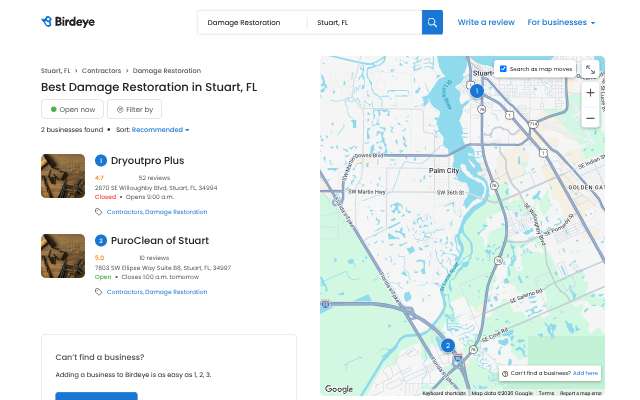Focus the Stuart, FL location field
640x400 pixels.
364,22
